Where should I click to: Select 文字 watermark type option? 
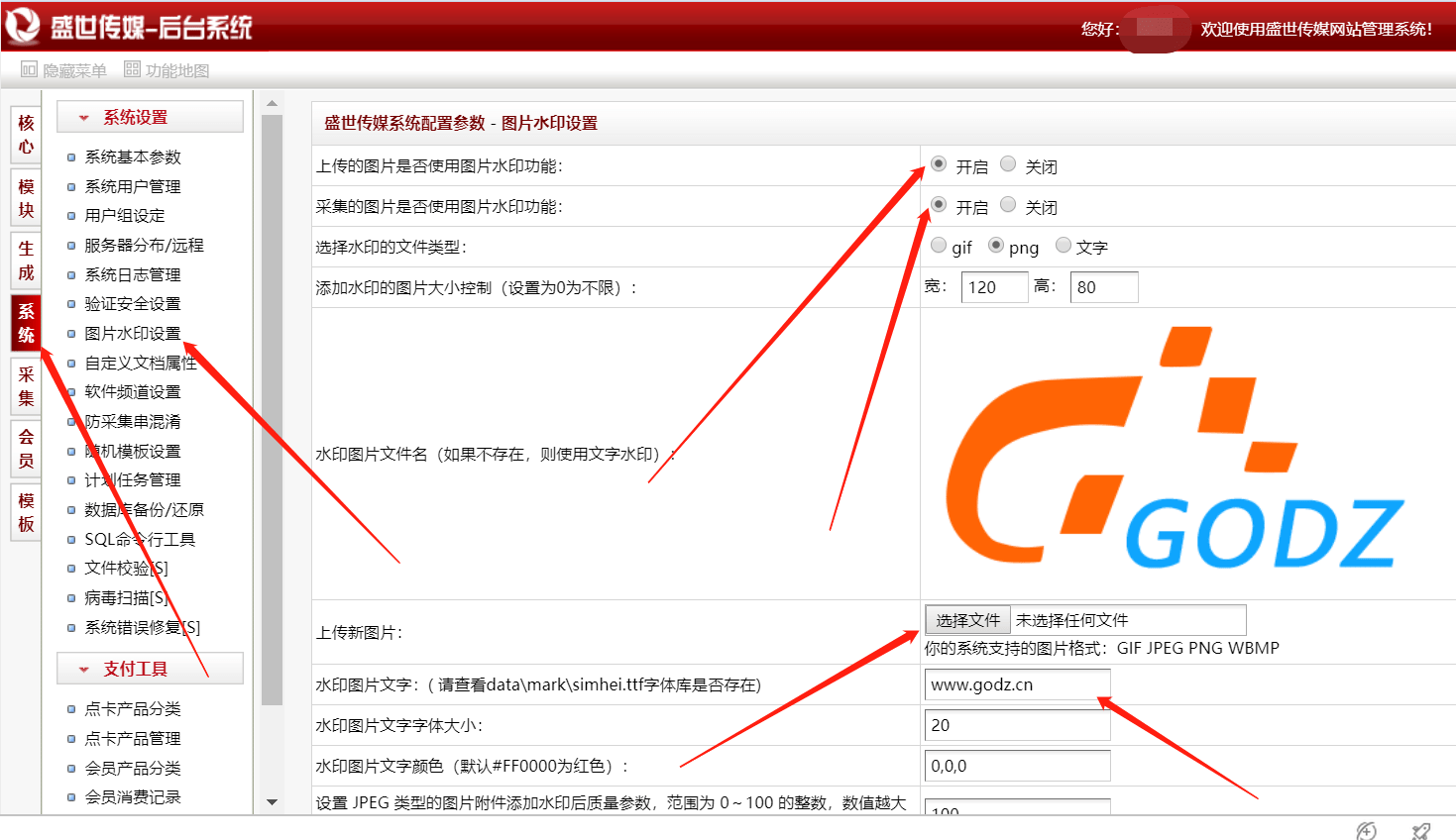[1063, 246]
